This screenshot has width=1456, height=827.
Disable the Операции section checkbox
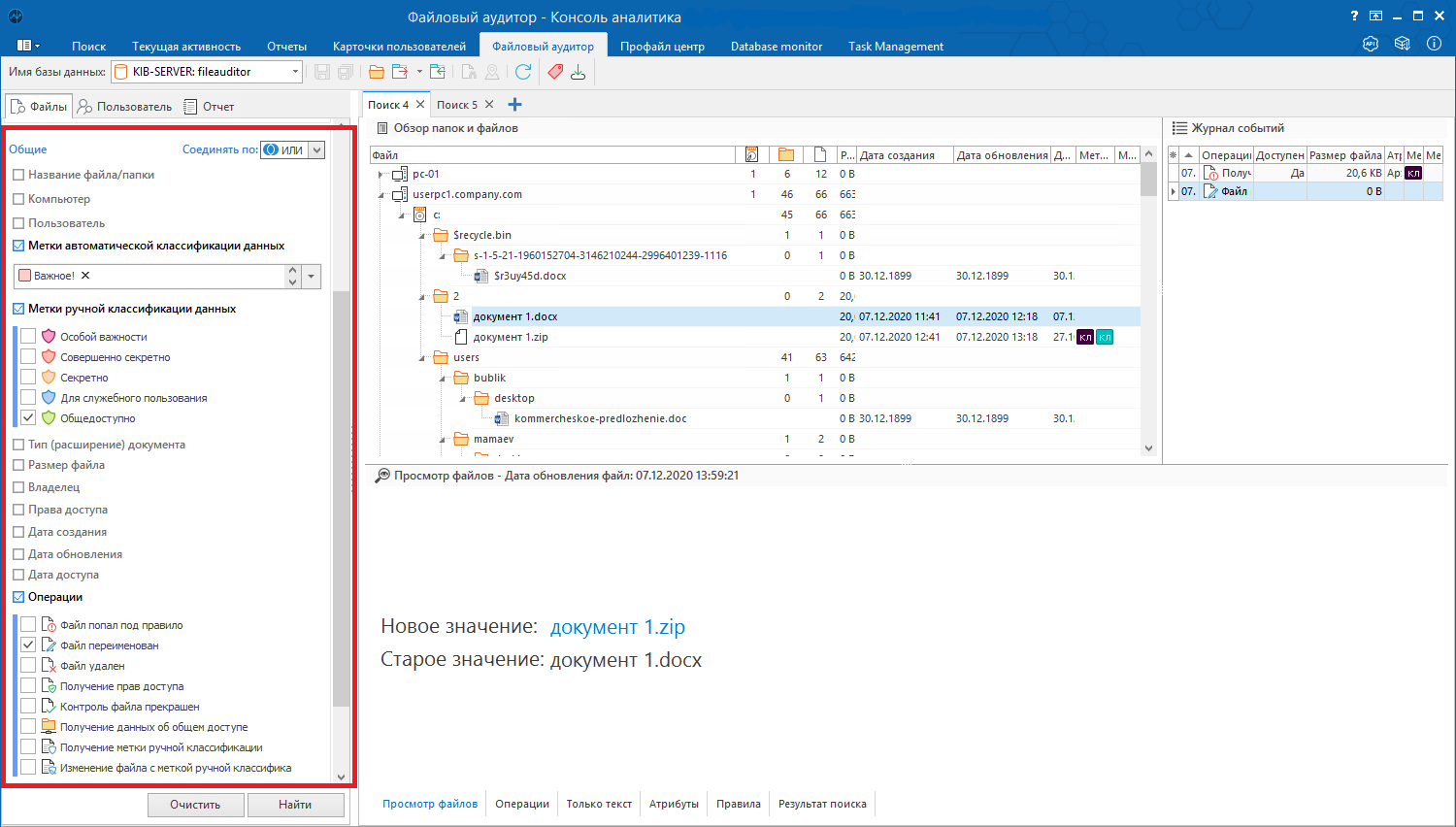18,597
